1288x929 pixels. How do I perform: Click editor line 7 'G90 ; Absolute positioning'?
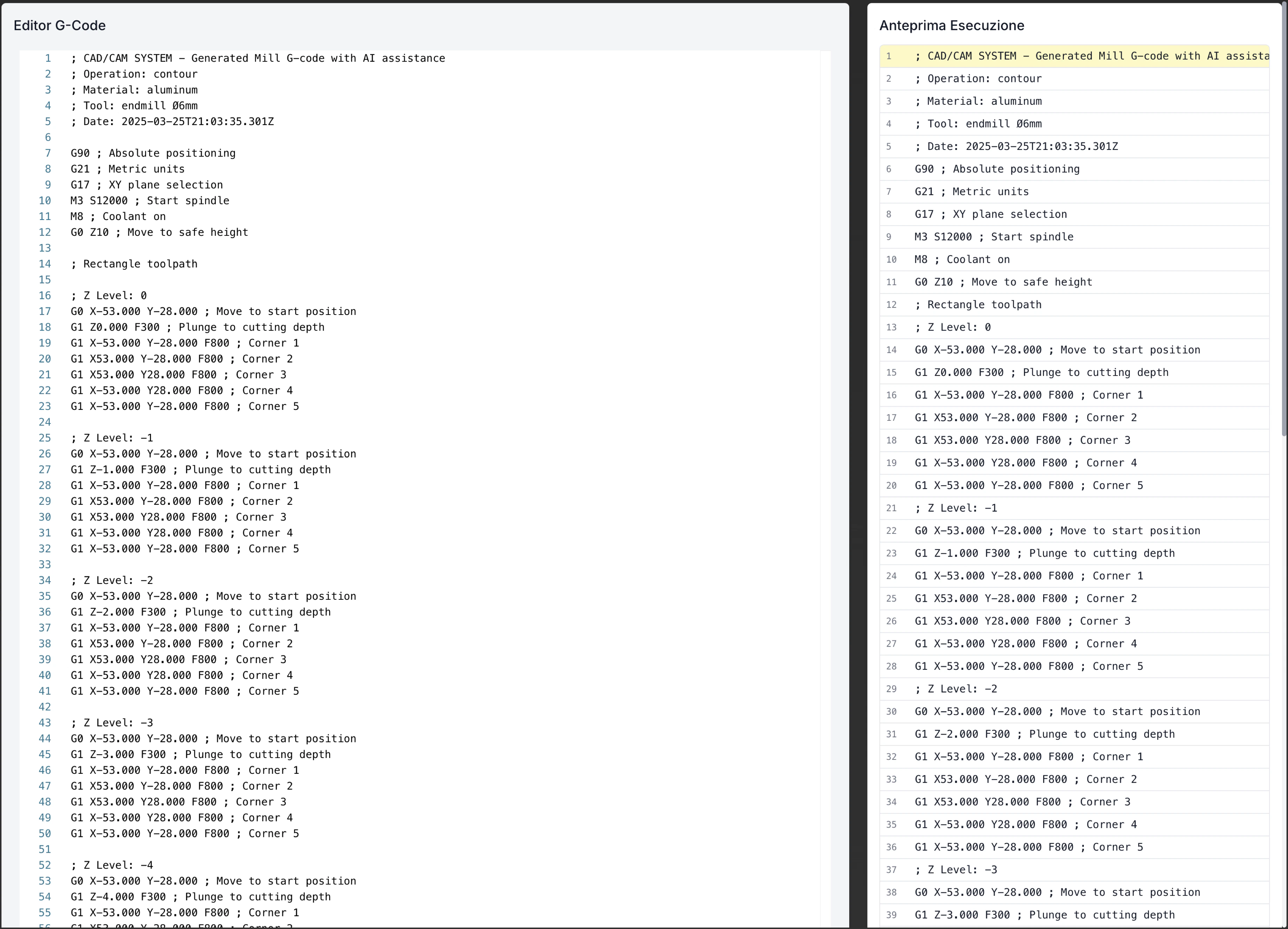[x=153, y=153]
